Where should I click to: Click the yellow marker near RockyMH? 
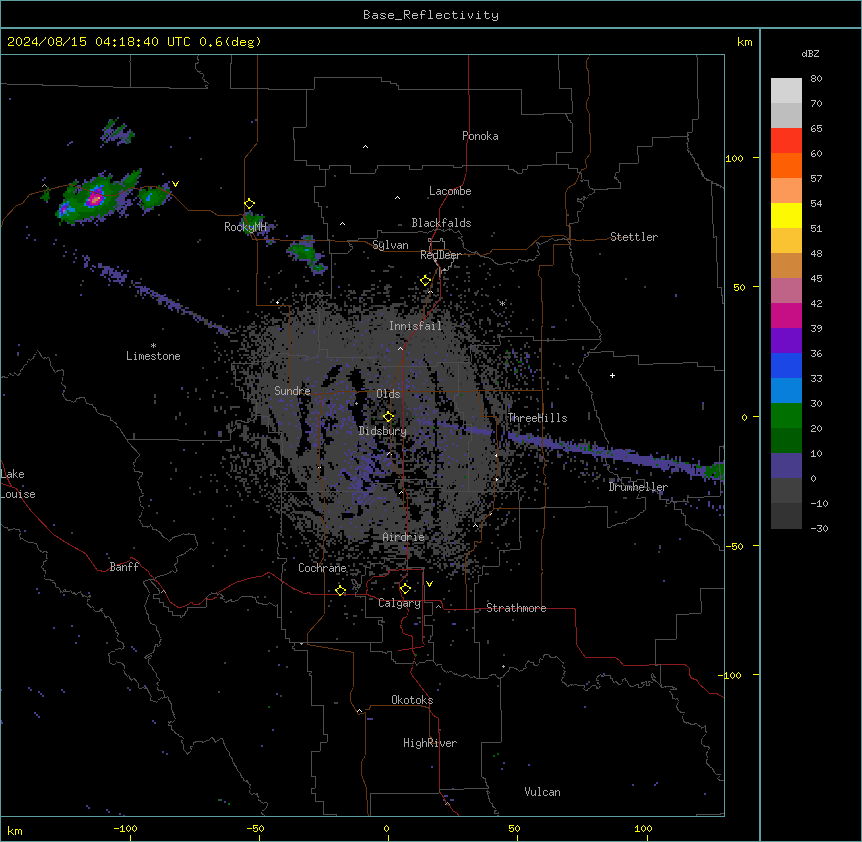[249, 204]
